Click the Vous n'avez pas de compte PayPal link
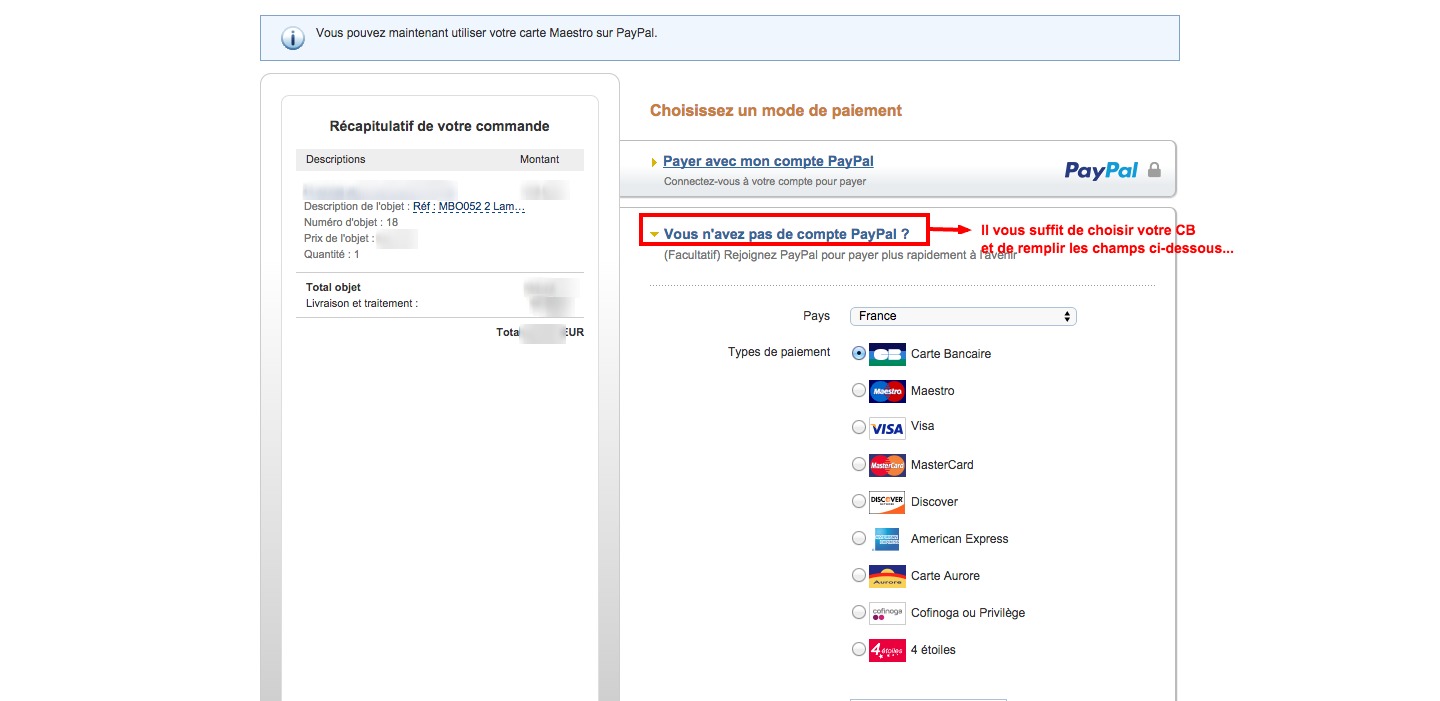This screenshot has height=701, width=1440. tap(786, 234)
